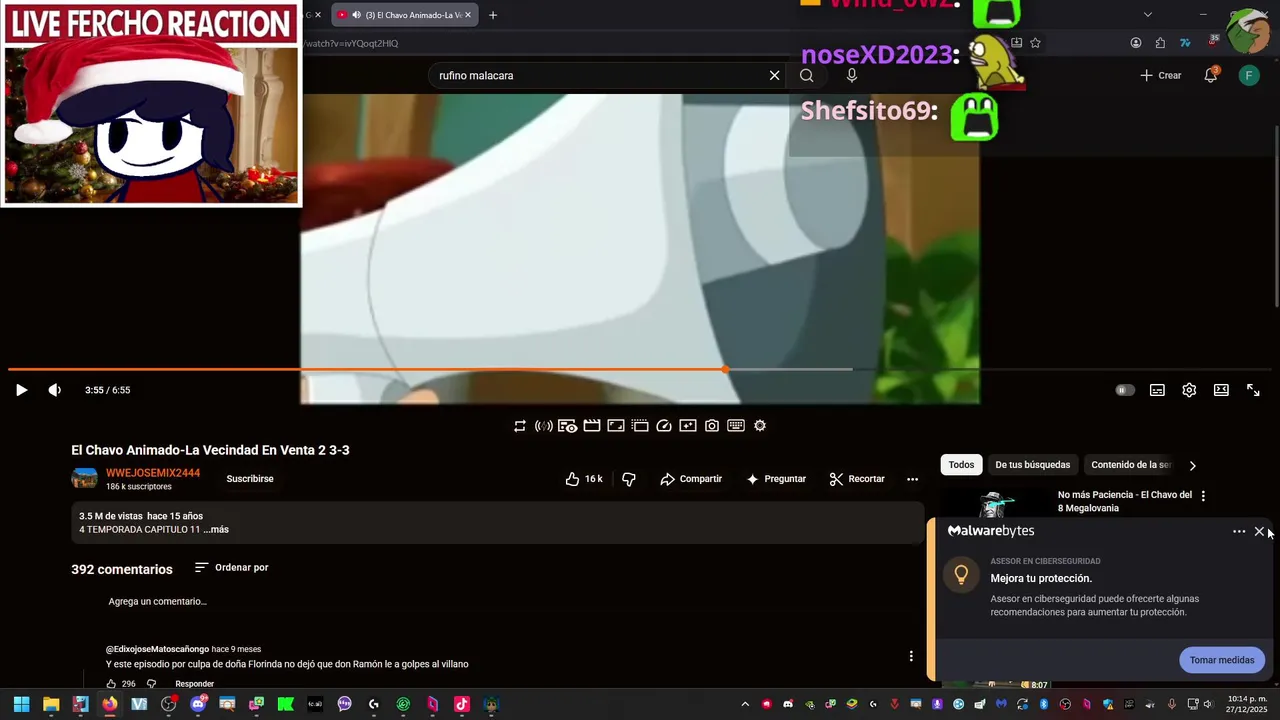Open the browser tab list chevron
This screenshot has width=1280, height=720.
(1148, 15)
